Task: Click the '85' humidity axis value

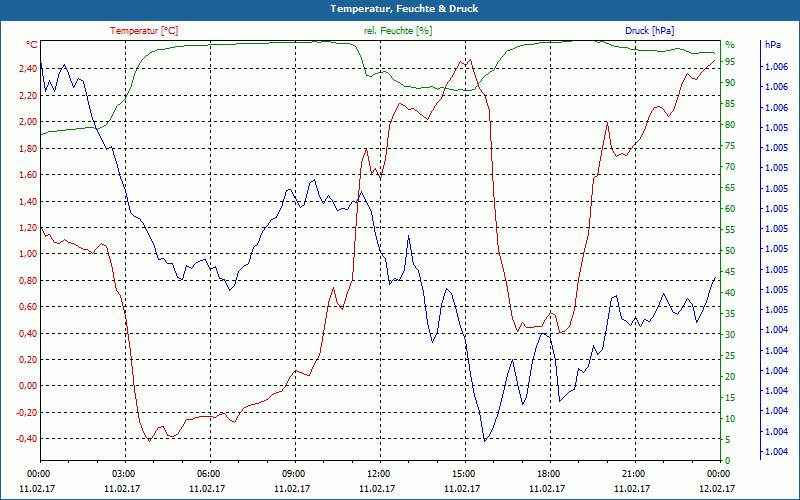Action: (730, 104)
